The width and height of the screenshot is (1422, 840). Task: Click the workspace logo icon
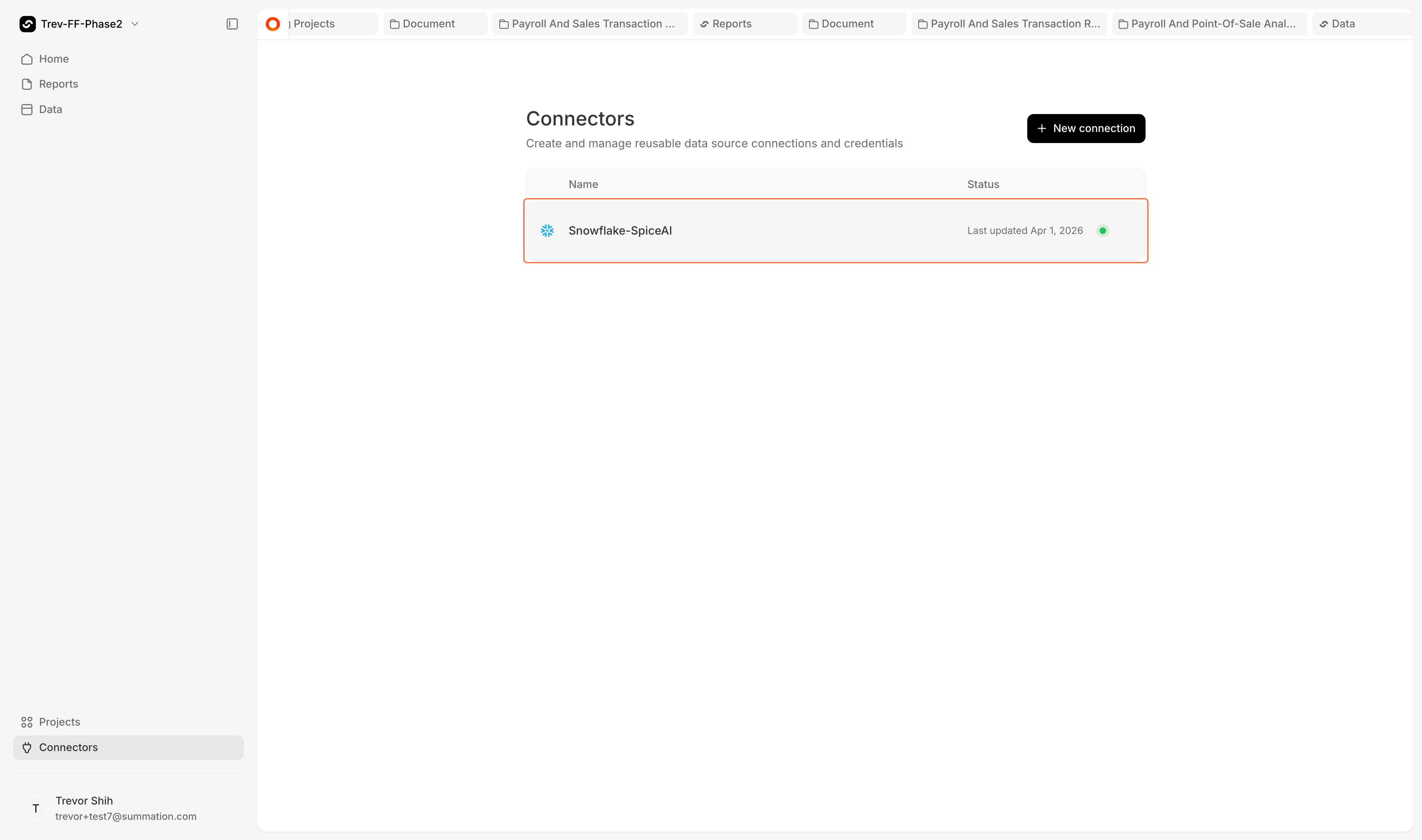27,24
